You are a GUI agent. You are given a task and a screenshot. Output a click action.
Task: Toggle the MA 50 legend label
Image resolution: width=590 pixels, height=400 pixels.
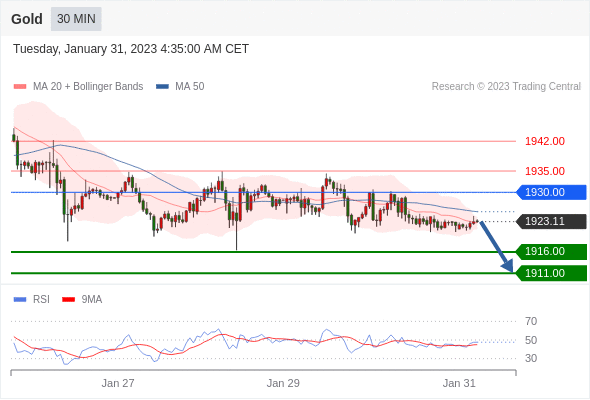click(190, 87)
